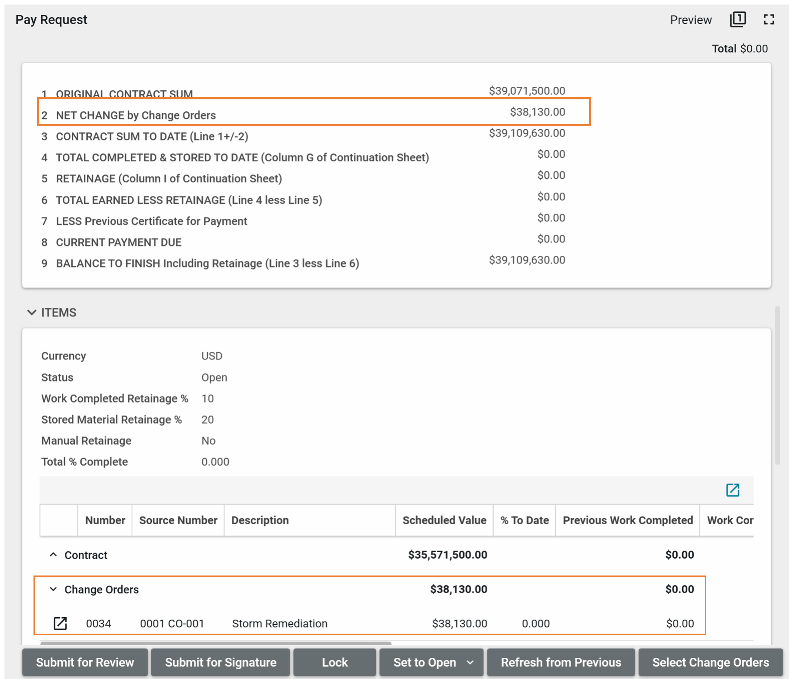This screenshot has height=679, width=789.
Task: Click the Previous Work Completed column header
Action: pyautogui.click(x=627, y=520)
